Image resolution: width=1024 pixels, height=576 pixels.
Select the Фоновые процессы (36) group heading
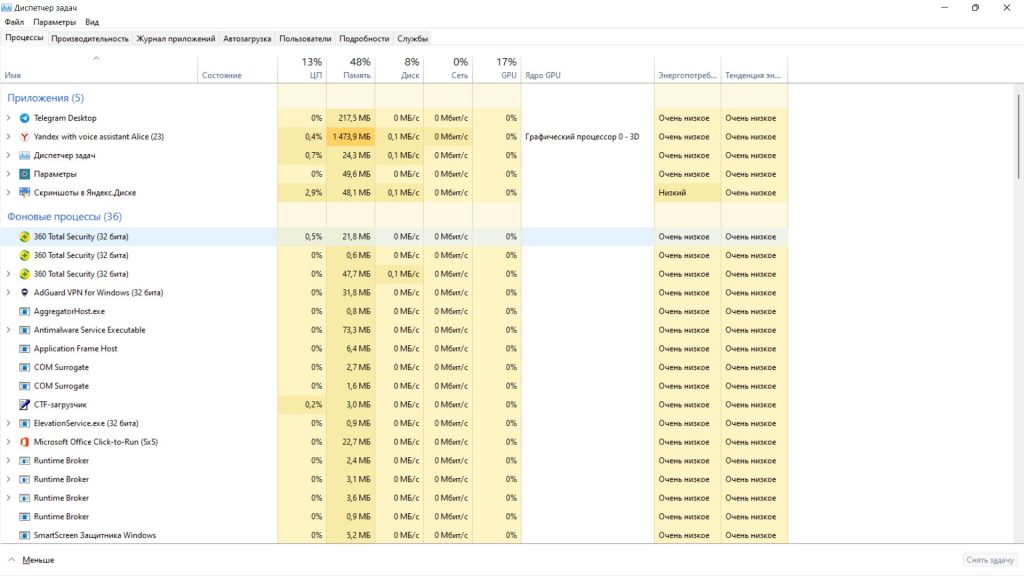(x=65, y=217)
